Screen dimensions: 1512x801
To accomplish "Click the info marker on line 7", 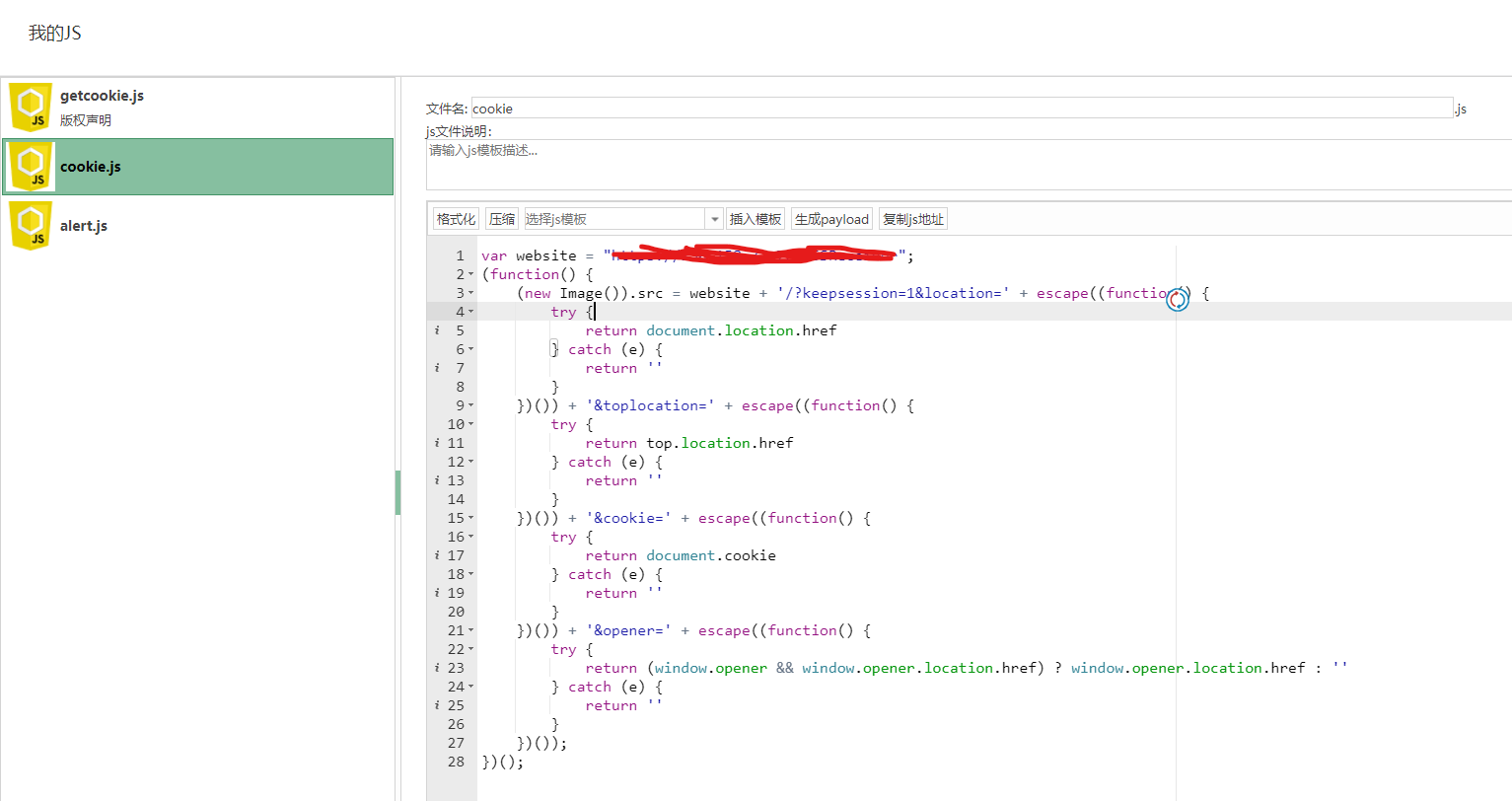I will [437, 369].
